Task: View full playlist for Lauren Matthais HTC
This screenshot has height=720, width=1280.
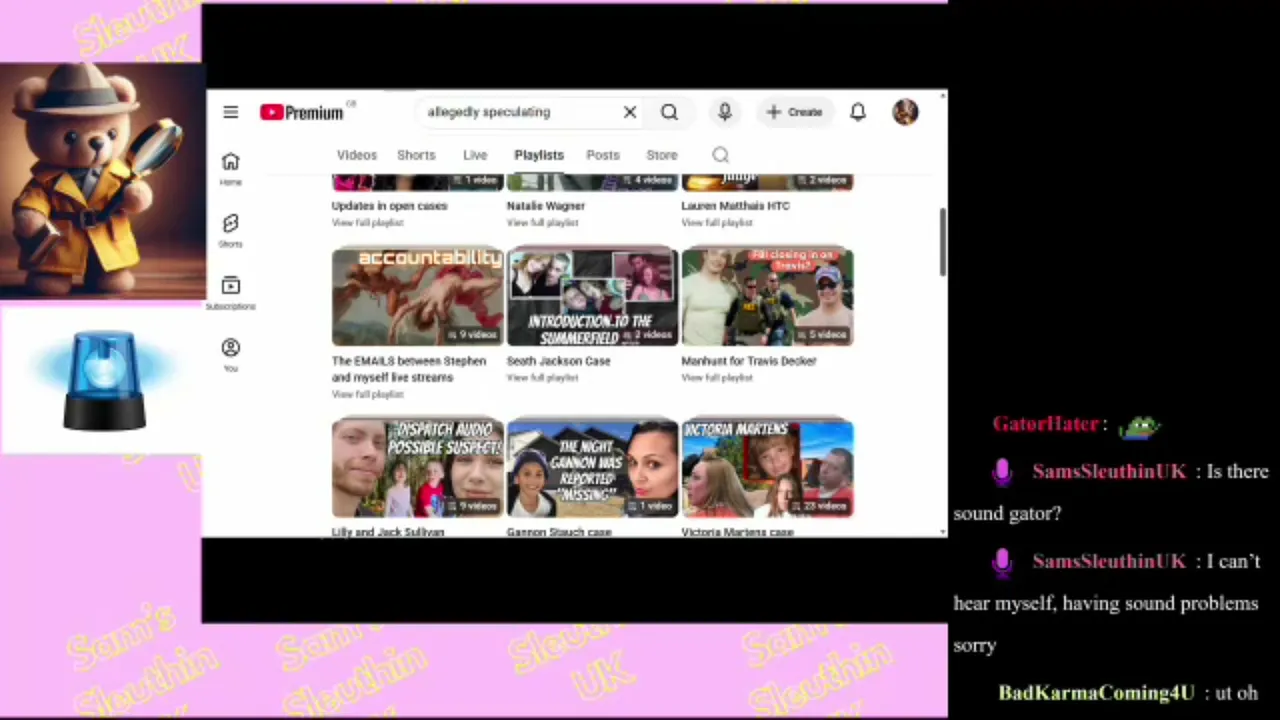Action: click(x=718, y=223)
